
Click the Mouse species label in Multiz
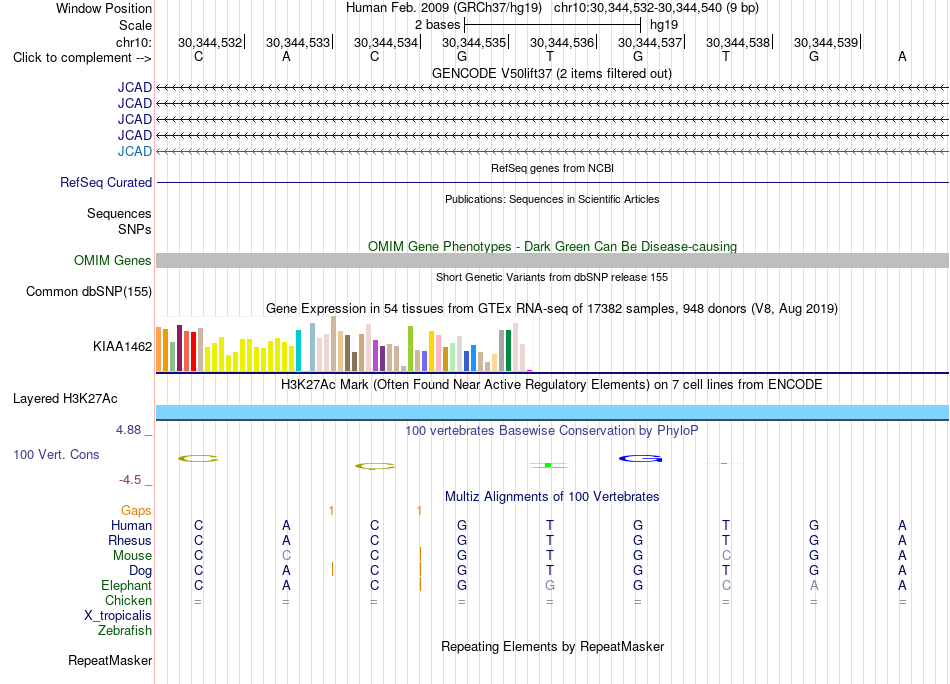tap(132, 556)
